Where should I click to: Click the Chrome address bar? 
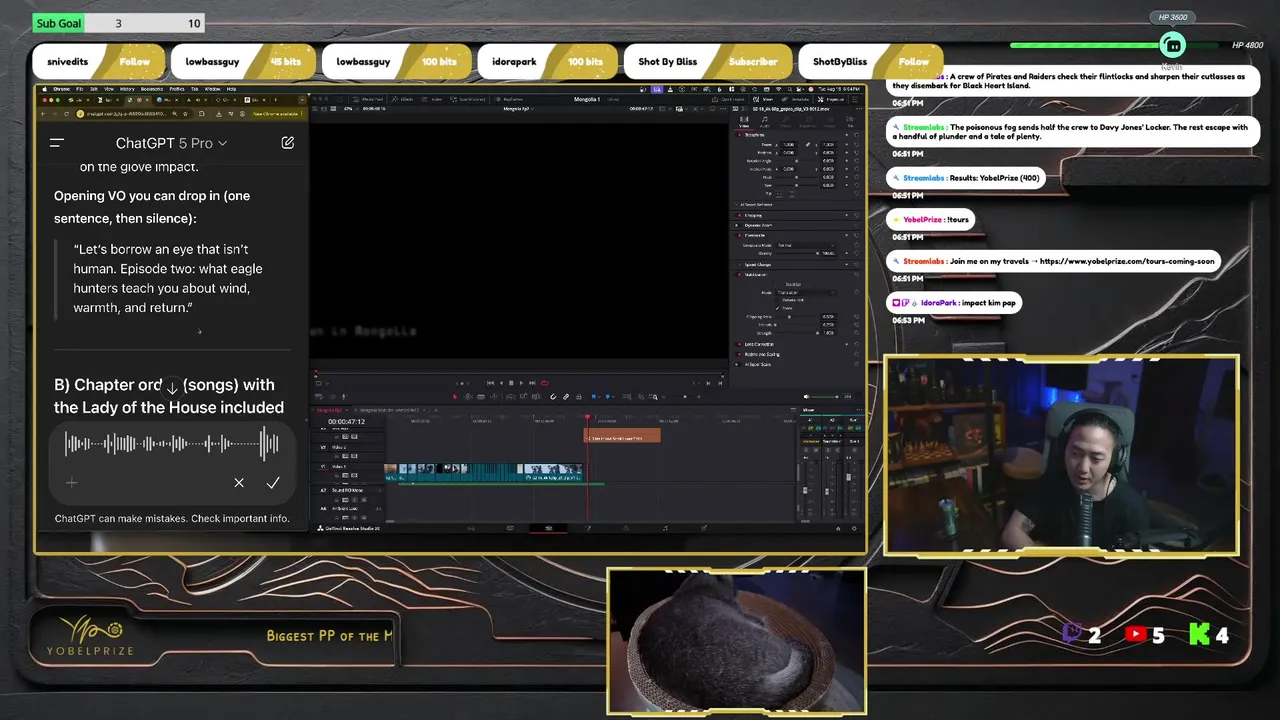135,114
